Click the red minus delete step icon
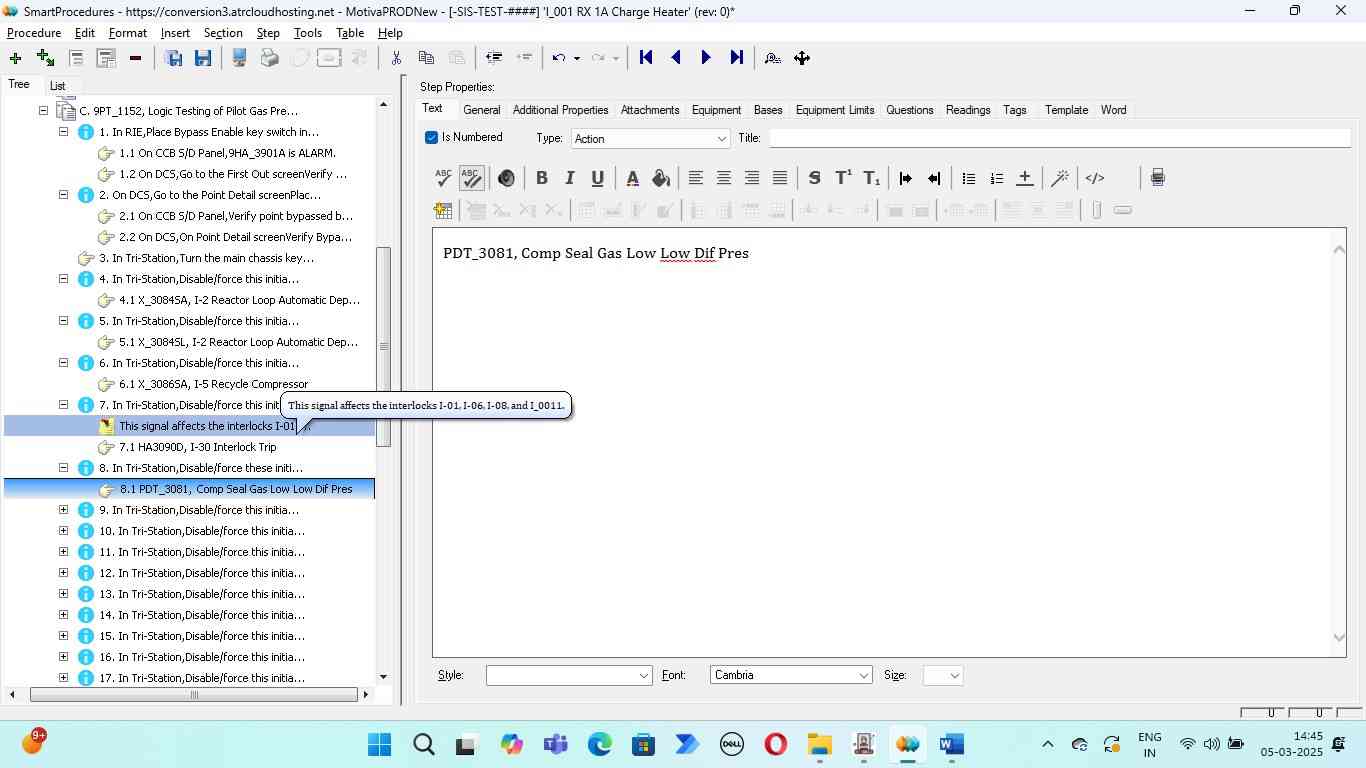The height and width of the screenshot is (768, 1366). pos(135,58)
